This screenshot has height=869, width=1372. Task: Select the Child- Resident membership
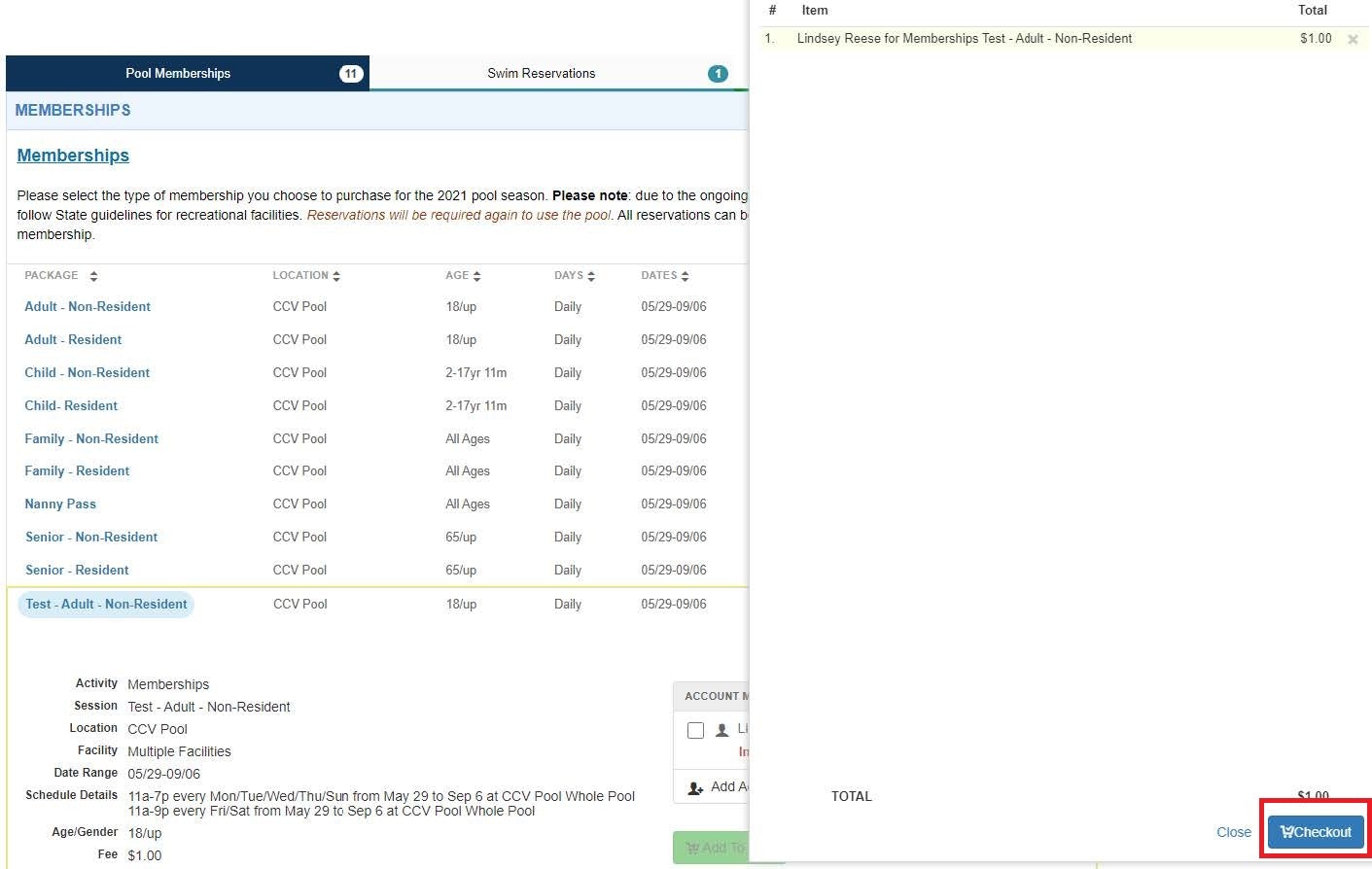(x=71, y=406)
